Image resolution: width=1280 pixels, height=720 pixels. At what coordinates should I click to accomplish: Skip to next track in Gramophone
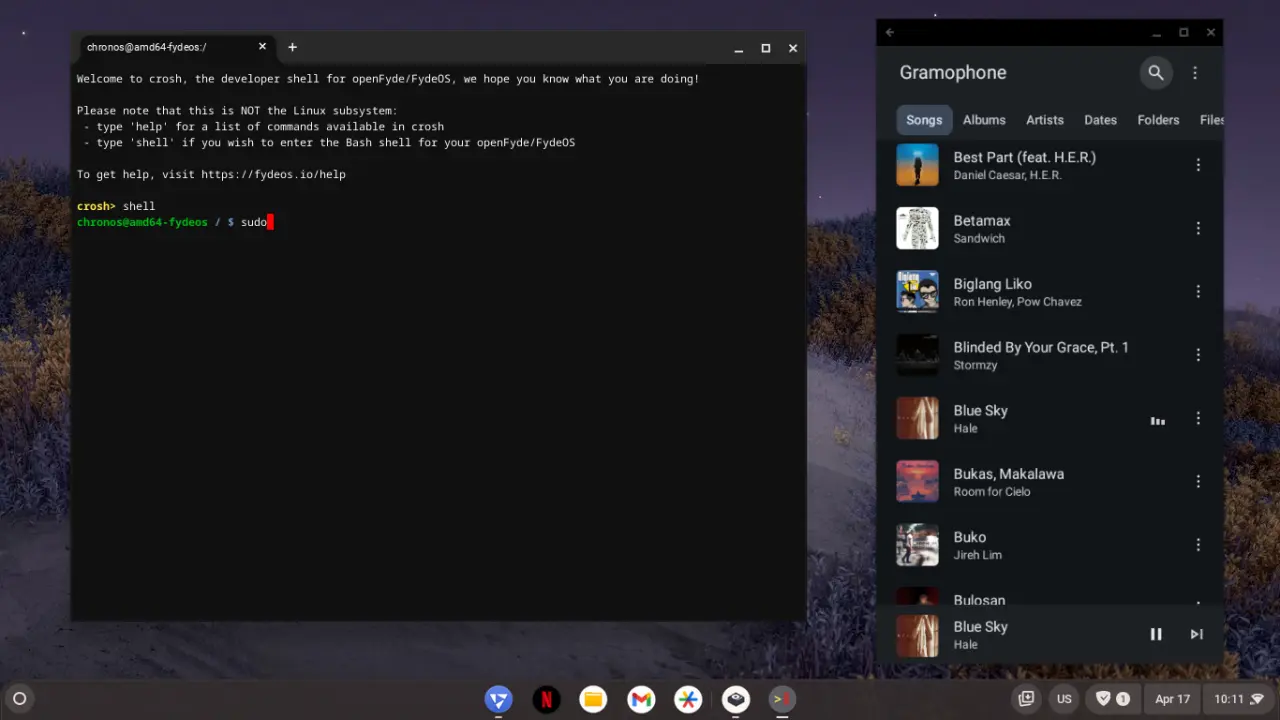coord(1196,634)
